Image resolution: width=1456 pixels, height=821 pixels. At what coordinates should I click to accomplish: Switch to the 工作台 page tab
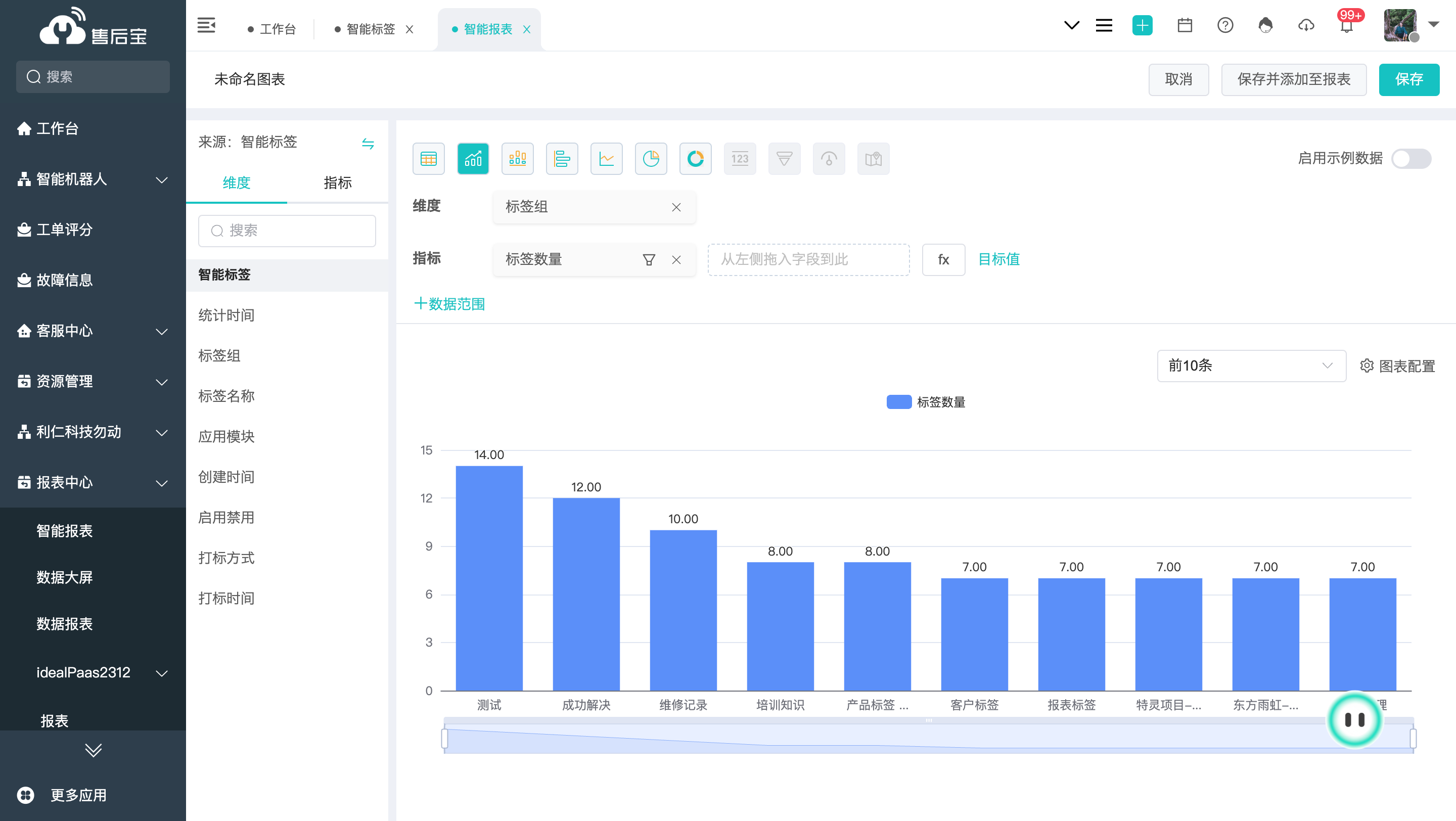pos(272,29)
